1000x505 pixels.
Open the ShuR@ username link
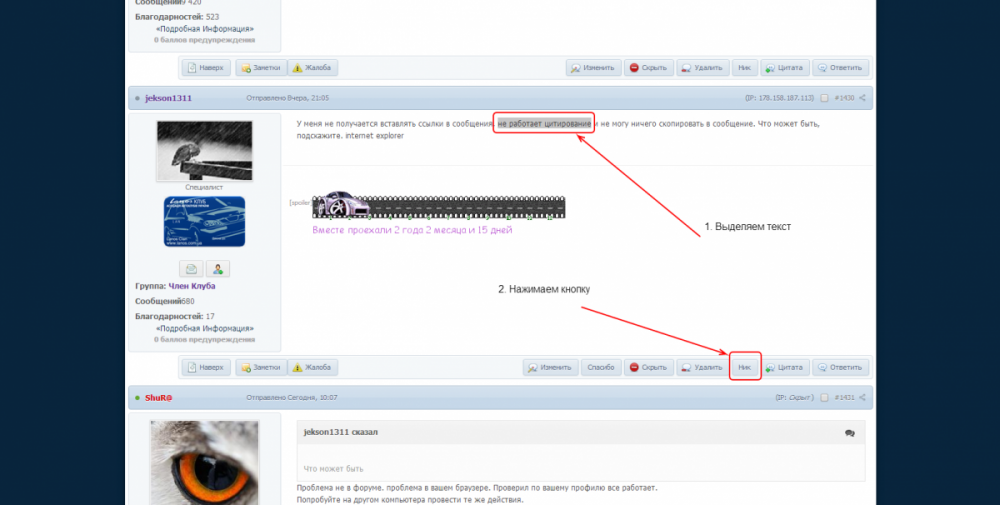click(x=159, y=397)
